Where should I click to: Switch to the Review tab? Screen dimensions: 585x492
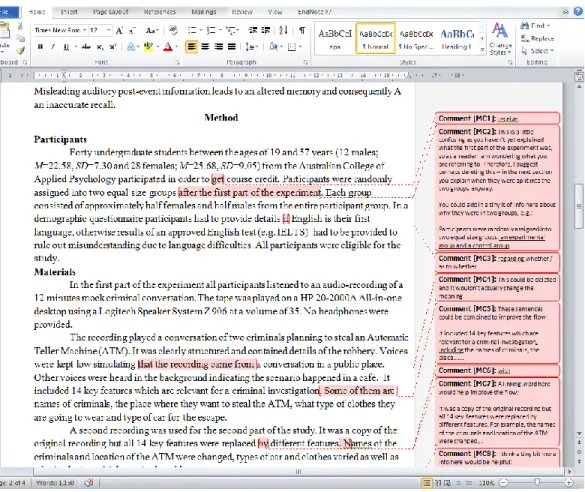click(242, 12)
